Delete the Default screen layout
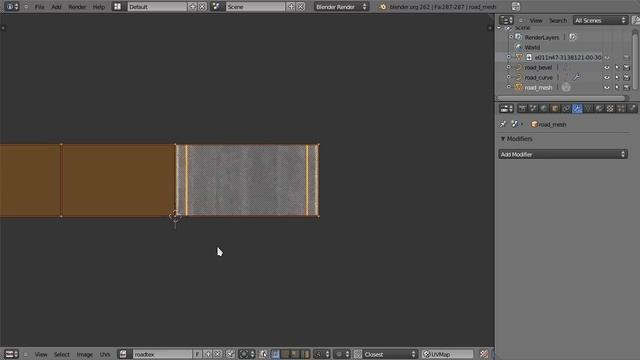Viewport: 640px width, 360px height. [202, 7]
